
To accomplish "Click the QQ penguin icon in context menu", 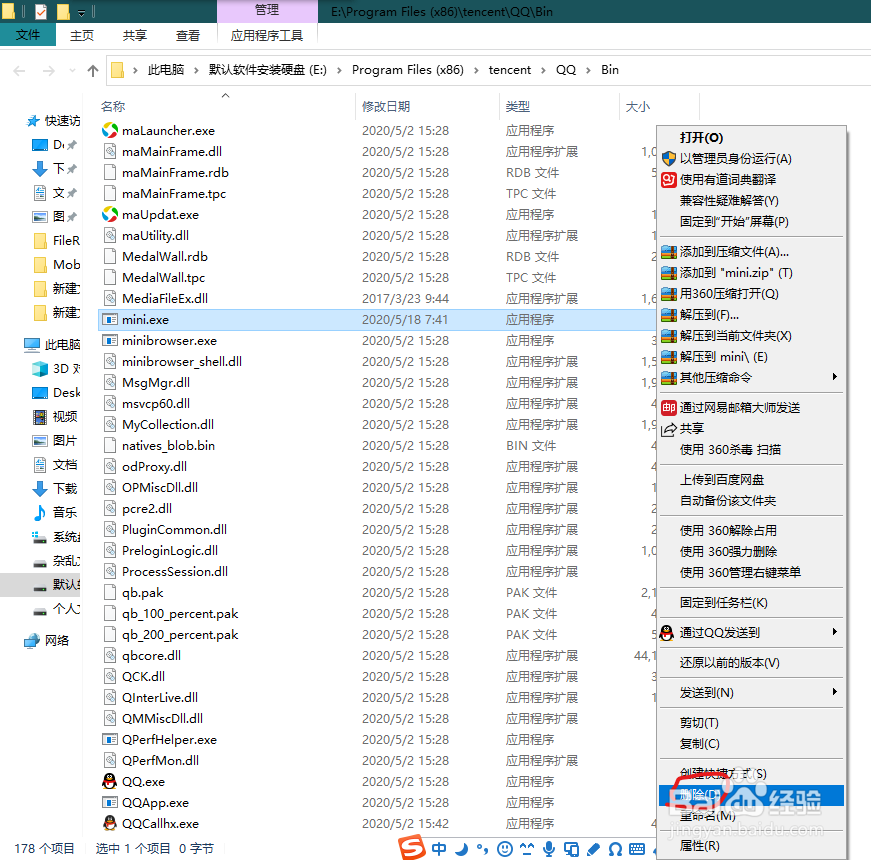I will [x=667, y=632].
